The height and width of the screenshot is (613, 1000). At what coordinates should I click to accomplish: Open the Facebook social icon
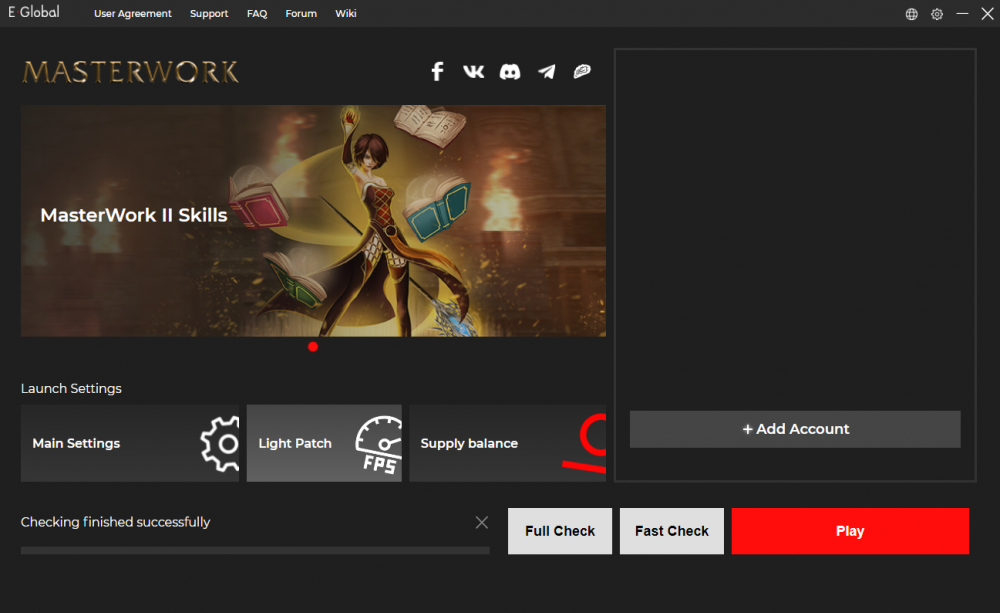click(x=437, y=71)
